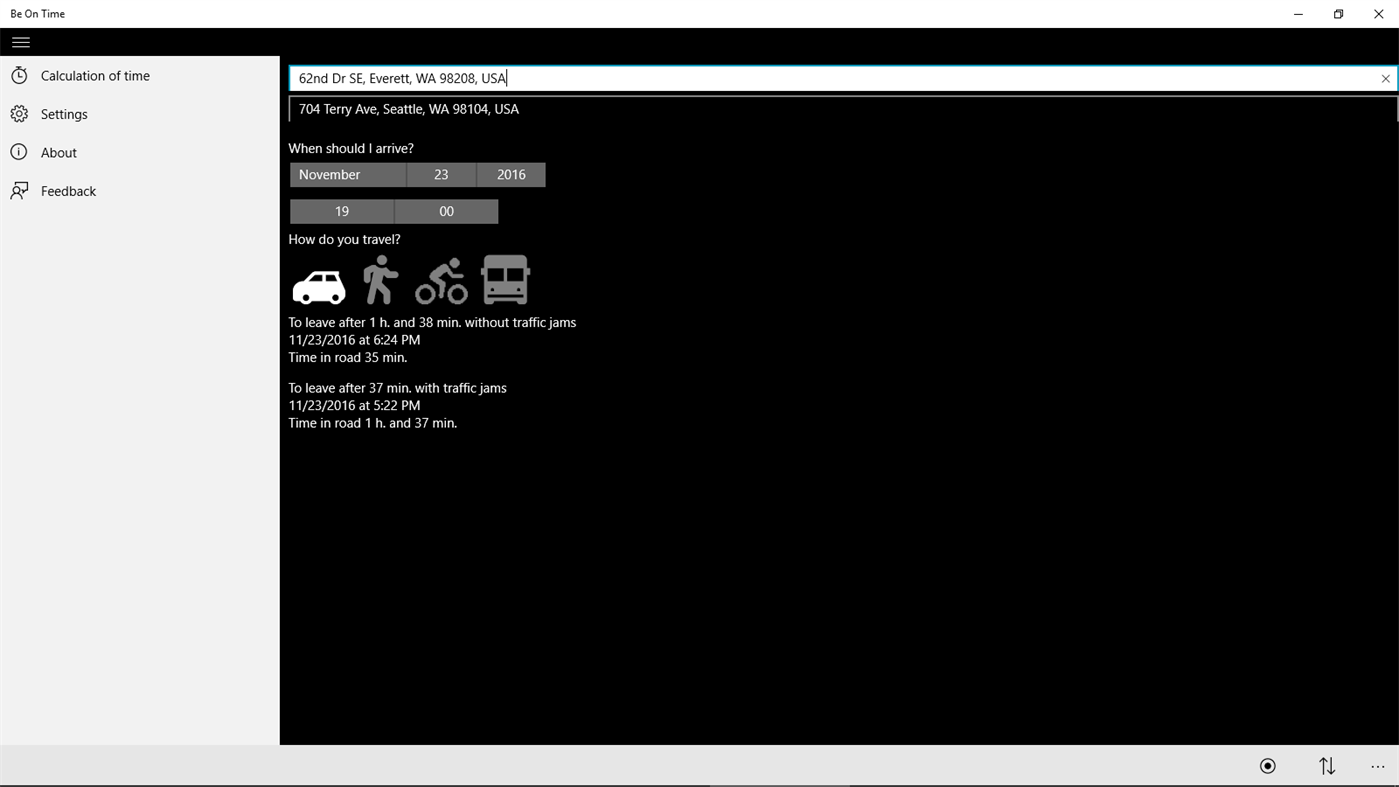Image resolution: width=1399 pixels, height=787 pixels.
Task: Click the Calculation of time stopwatch icon
Action: click(x=20, y=75)
